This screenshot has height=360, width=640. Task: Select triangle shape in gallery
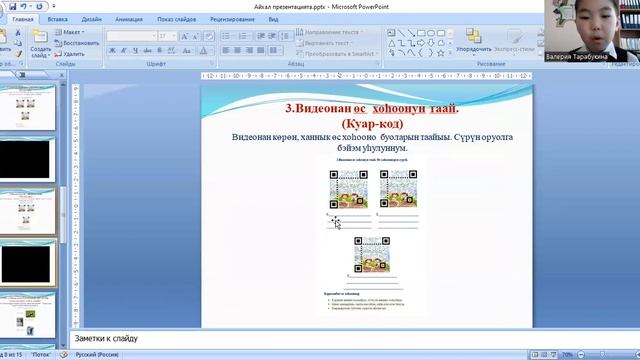391,43
